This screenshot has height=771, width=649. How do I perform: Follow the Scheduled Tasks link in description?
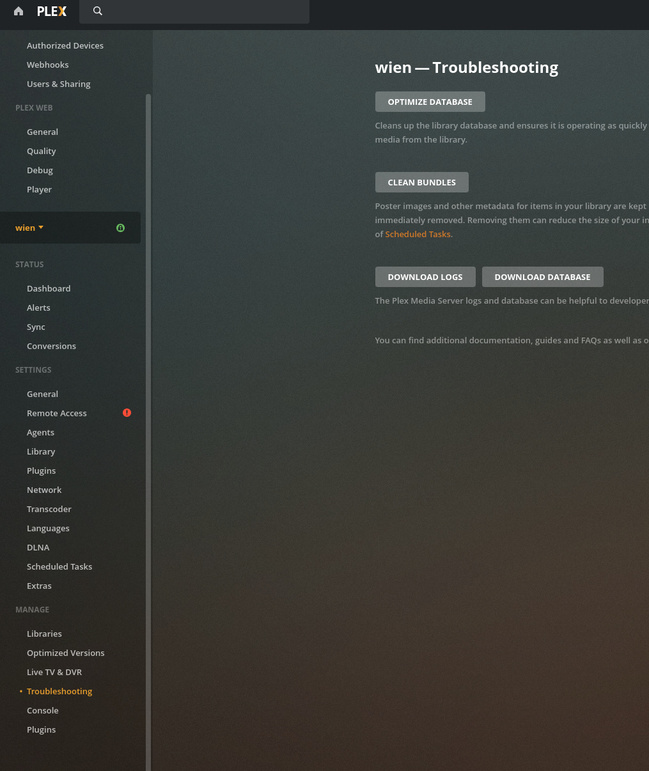[417, 234]
